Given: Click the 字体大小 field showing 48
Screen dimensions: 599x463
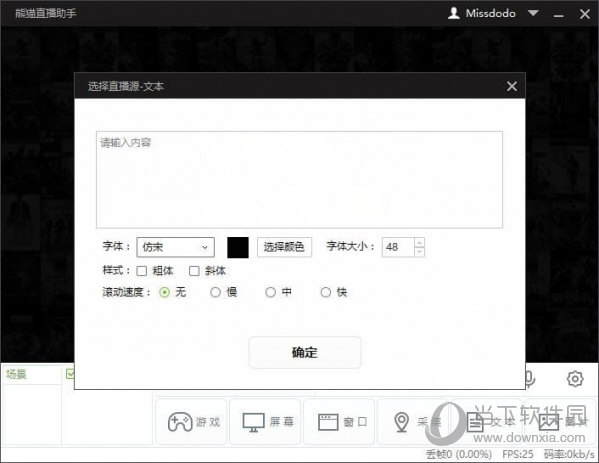Looking at the screenshot, I should (398, 247).
